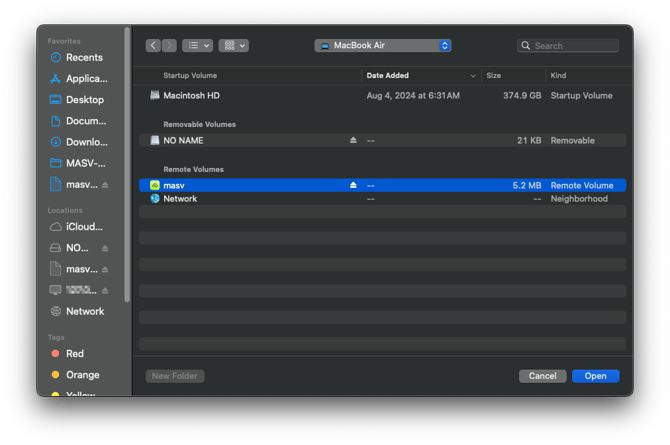Click the green masv volume icon
The width and height of the screenshot is (670, 445).
[x=155, y=185]
